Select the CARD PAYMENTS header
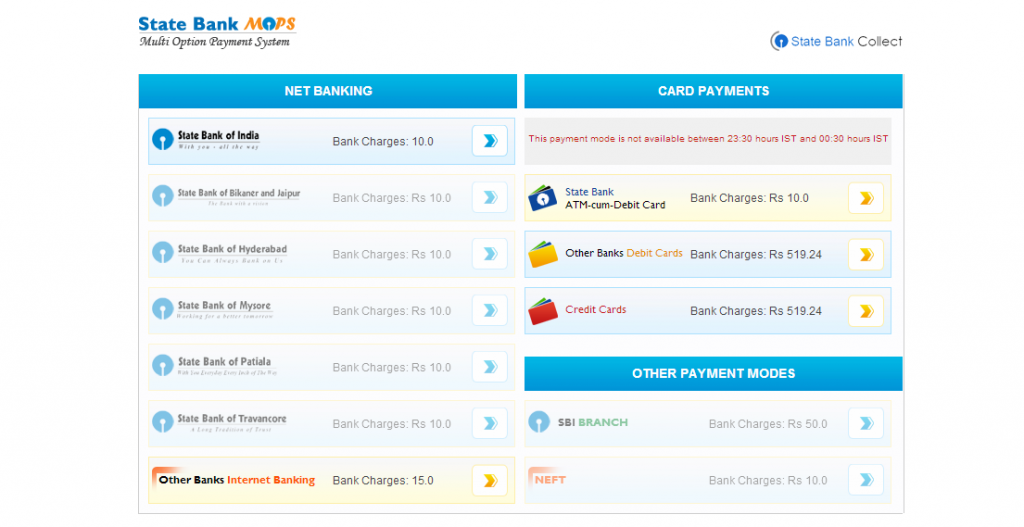1024x527 pixels. tap(713, 91)
